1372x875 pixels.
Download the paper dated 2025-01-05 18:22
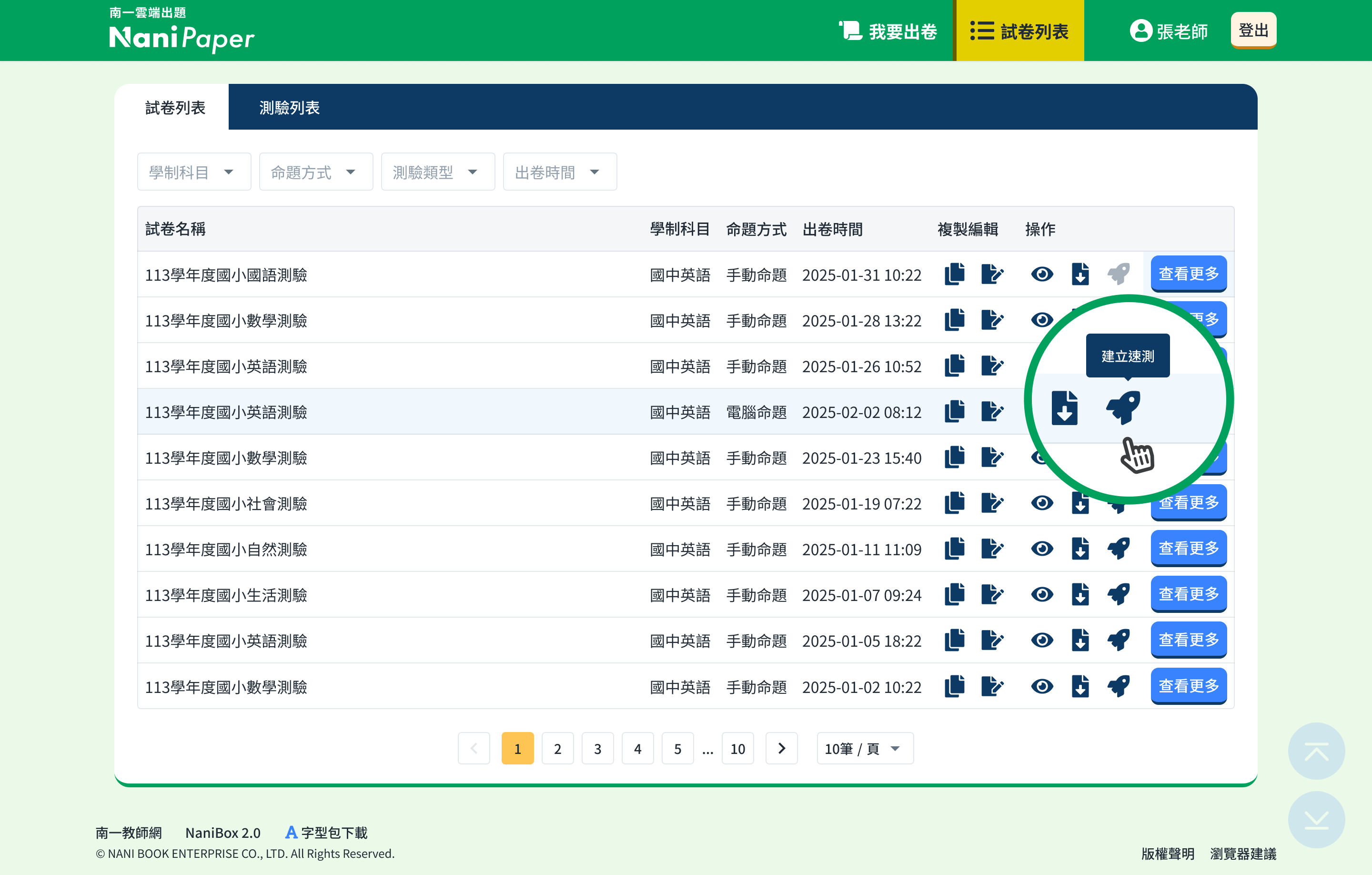pos(1080,640)
